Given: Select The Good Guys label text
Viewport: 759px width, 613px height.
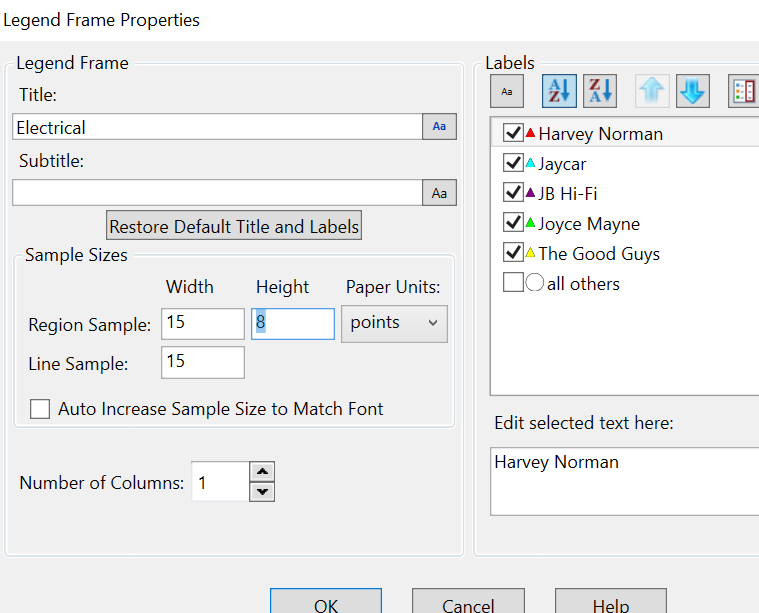Looking at the screenshot, I should pos(599,254).
